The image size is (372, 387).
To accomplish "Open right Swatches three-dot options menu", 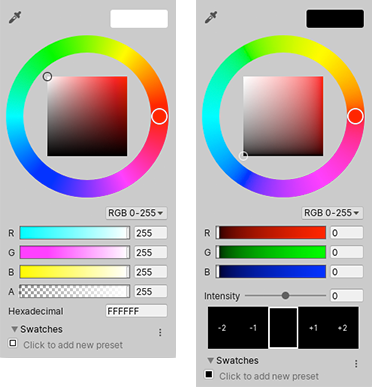I will coord(356,363).
